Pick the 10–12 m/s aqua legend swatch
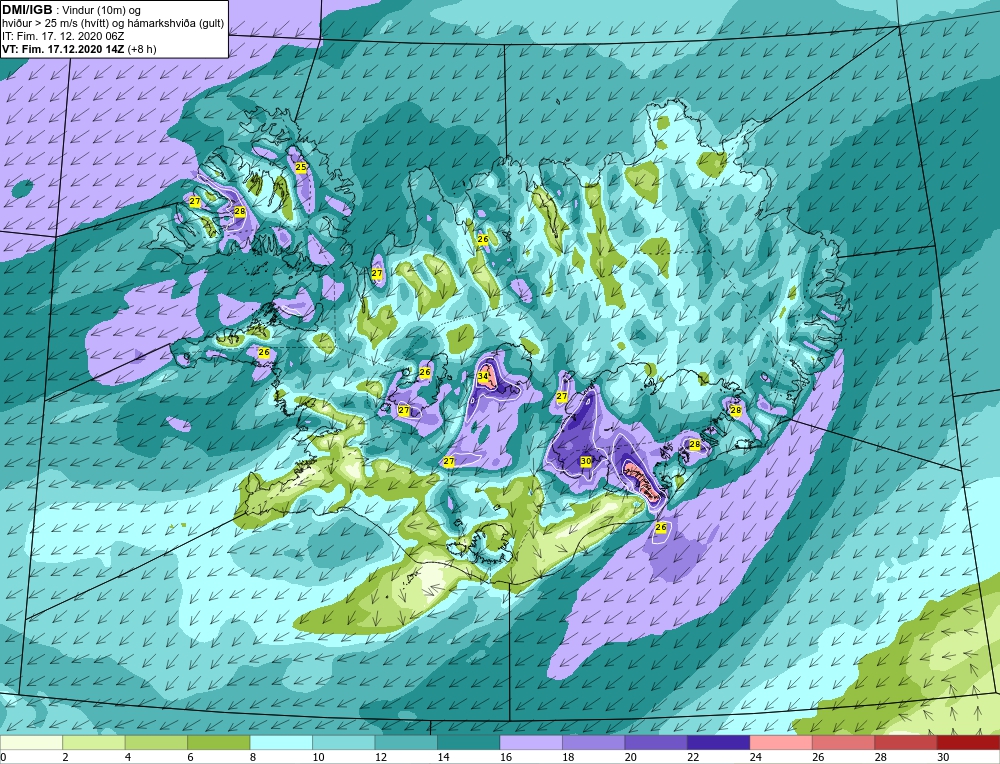 click(344, 743)
